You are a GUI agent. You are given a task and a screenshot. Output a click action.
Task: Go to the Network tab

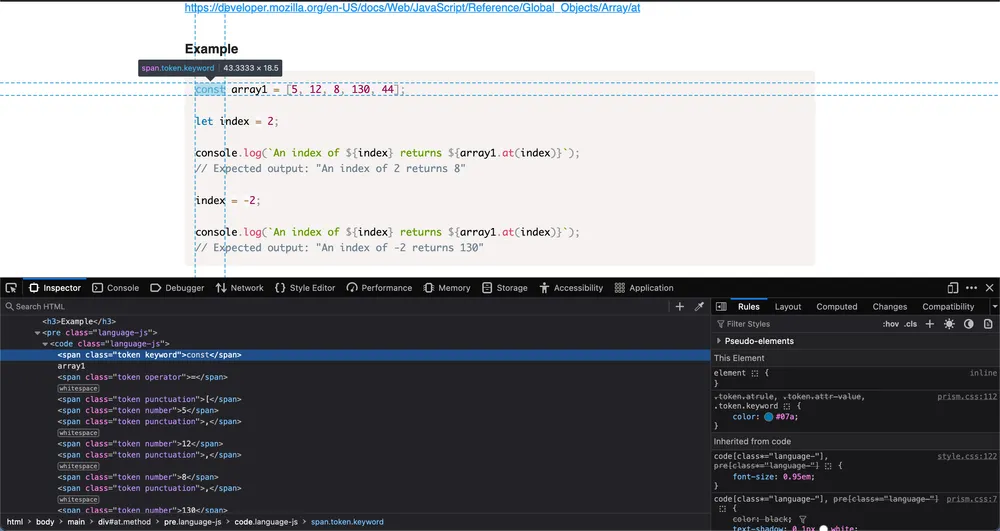[x=240, y=288]
